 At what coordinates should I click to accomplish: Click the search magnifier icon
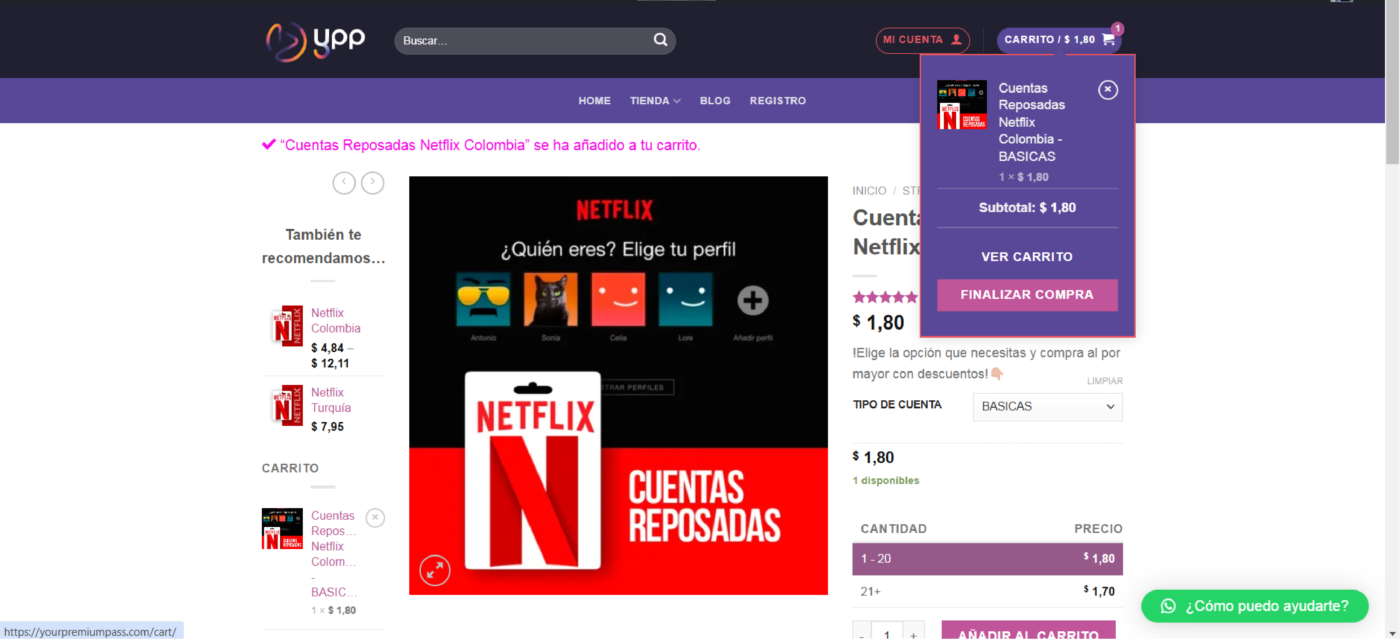660,40
